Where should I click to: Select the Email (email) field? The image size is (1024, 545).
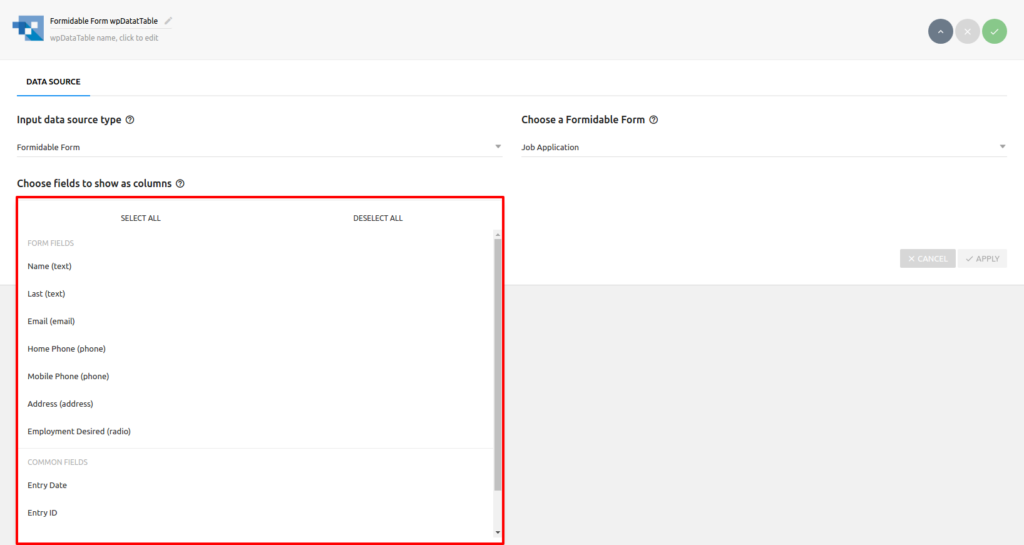coord(256,321)
